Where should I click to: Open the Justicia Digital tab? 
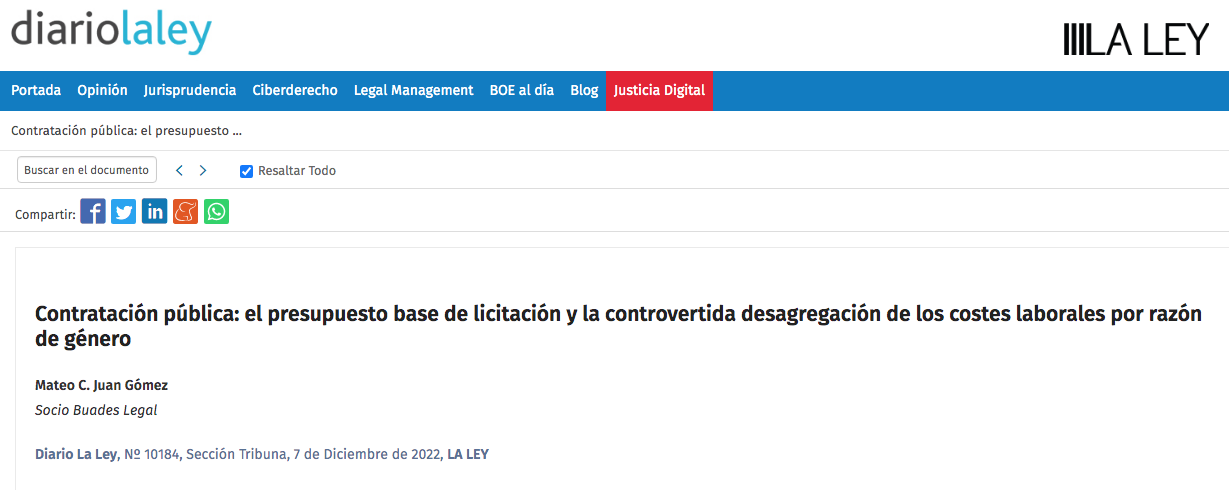click(659, 90)
